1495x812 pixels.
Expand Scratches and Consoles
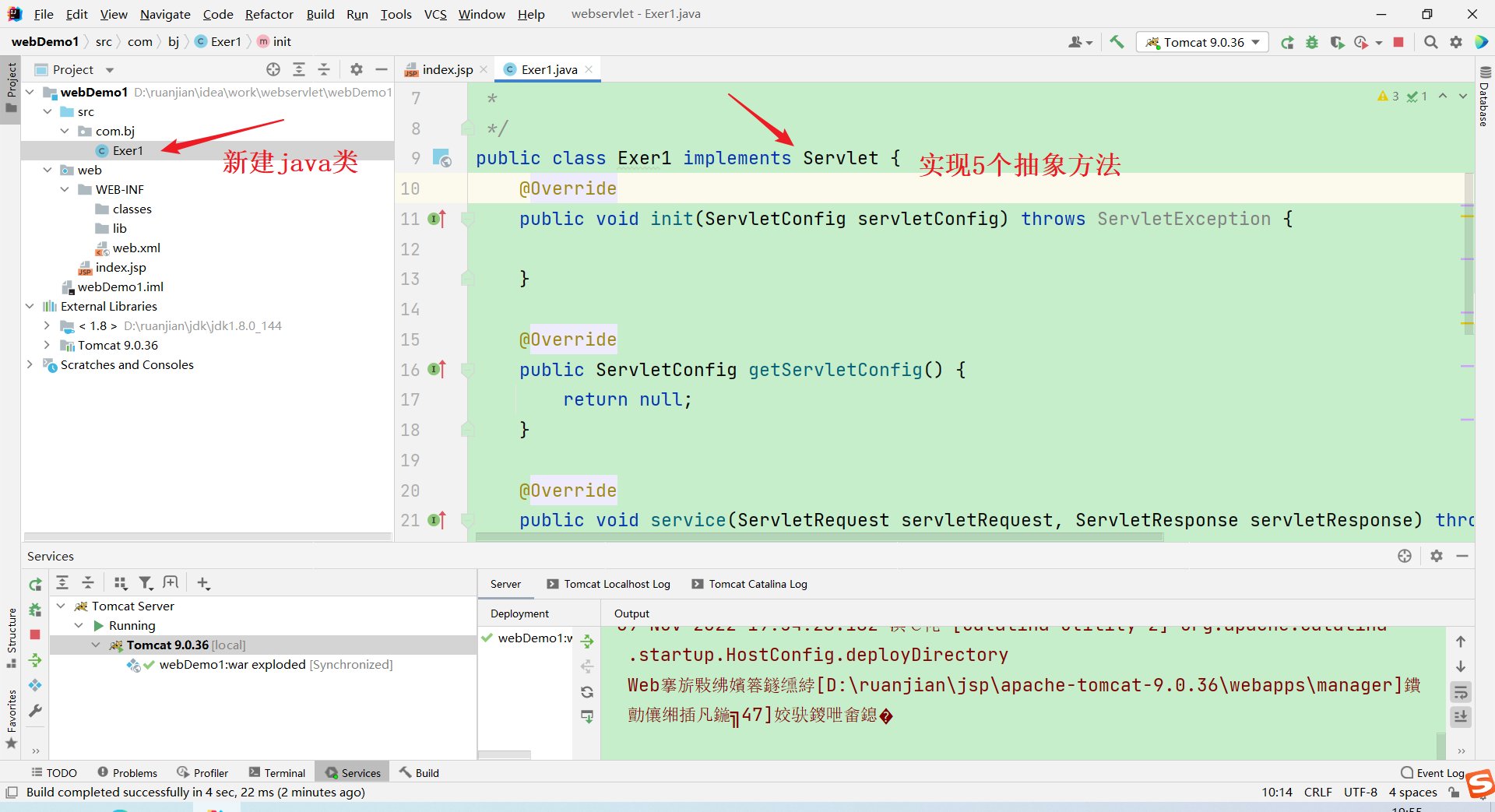[30, 364]
